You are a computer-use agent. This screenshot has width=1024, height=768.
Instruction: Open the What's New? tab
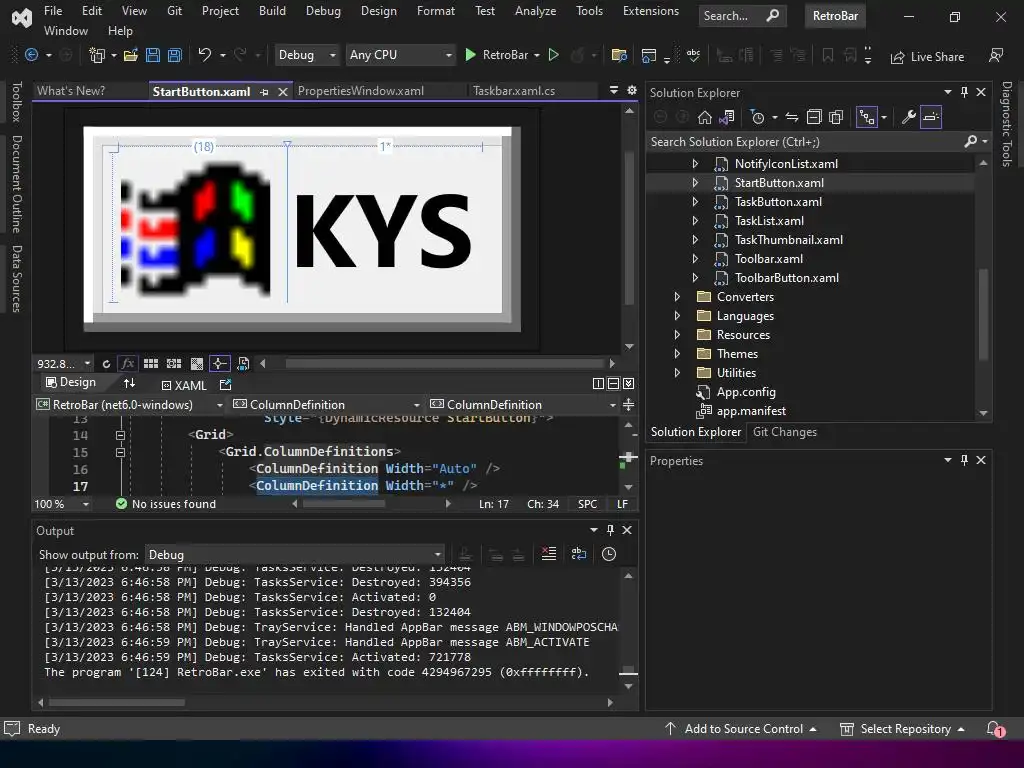coord(71,91)
